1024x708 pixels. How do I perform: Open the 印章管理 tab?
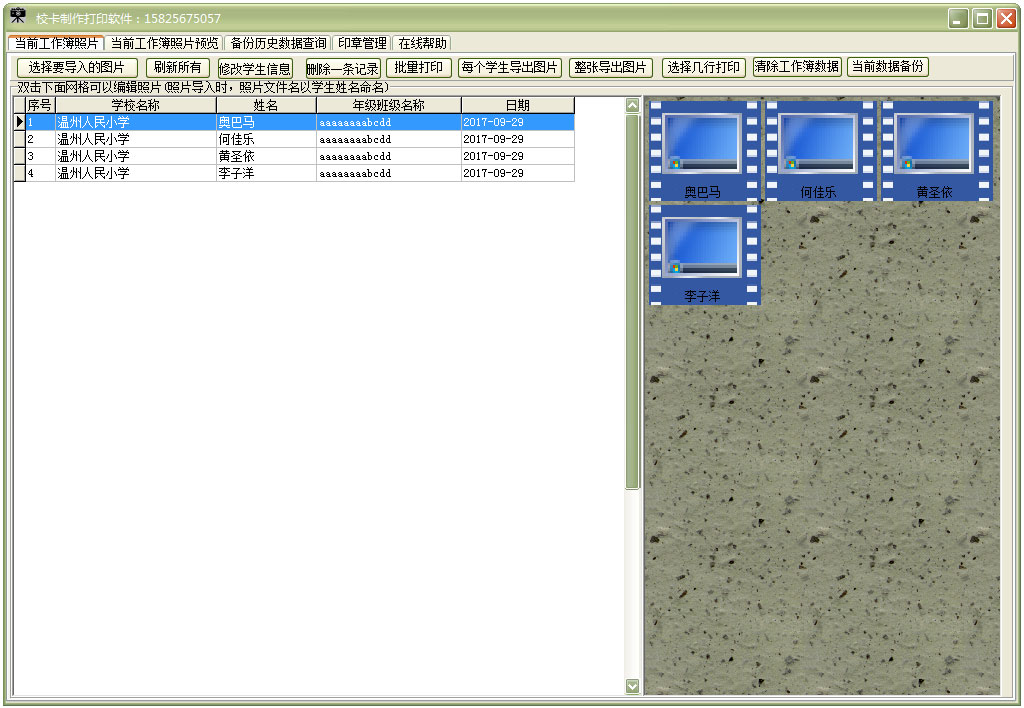click(362, 43)
